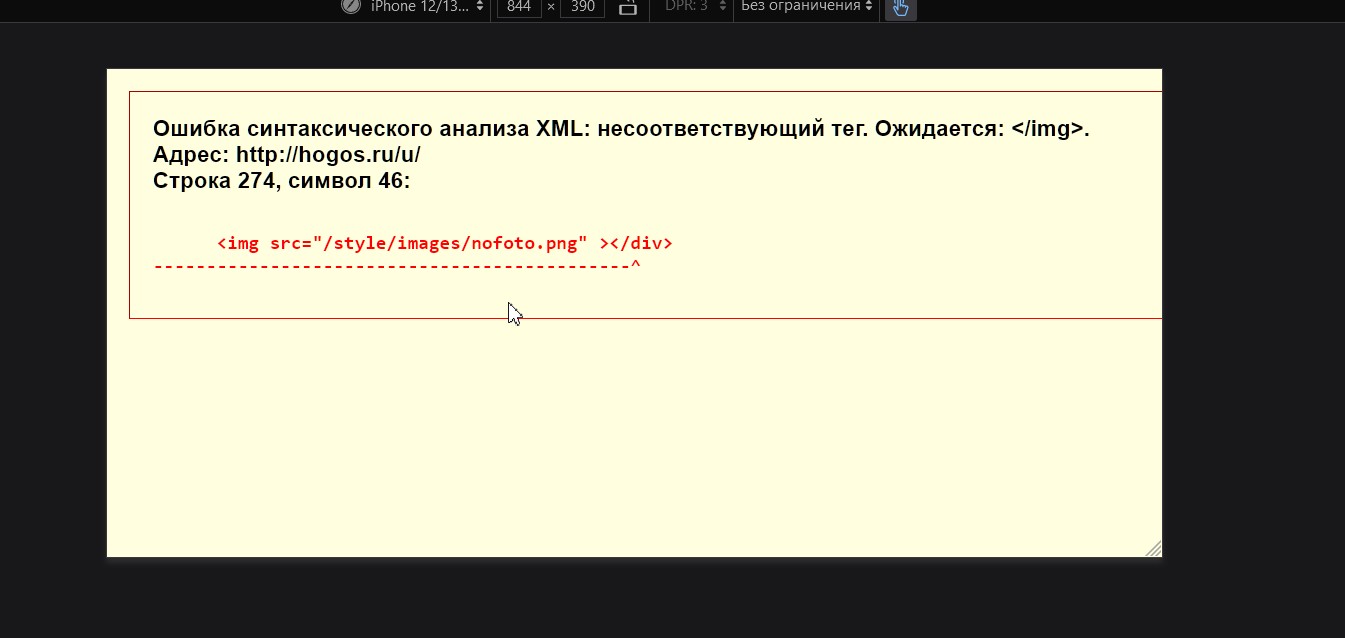1345x638 pixels.
Task: Click the caret ^ error position marker
Action: pos(635,266)
